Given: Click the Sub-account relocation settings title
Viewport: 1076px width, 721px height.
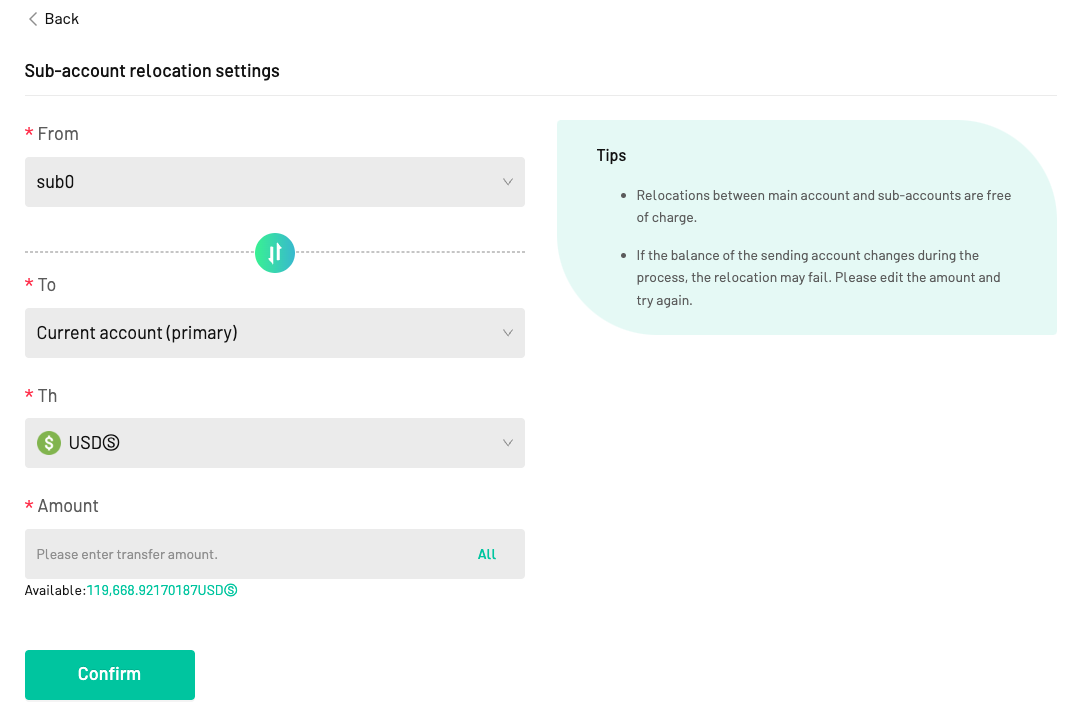Looking at the screenshot, I should click(152, 71).
